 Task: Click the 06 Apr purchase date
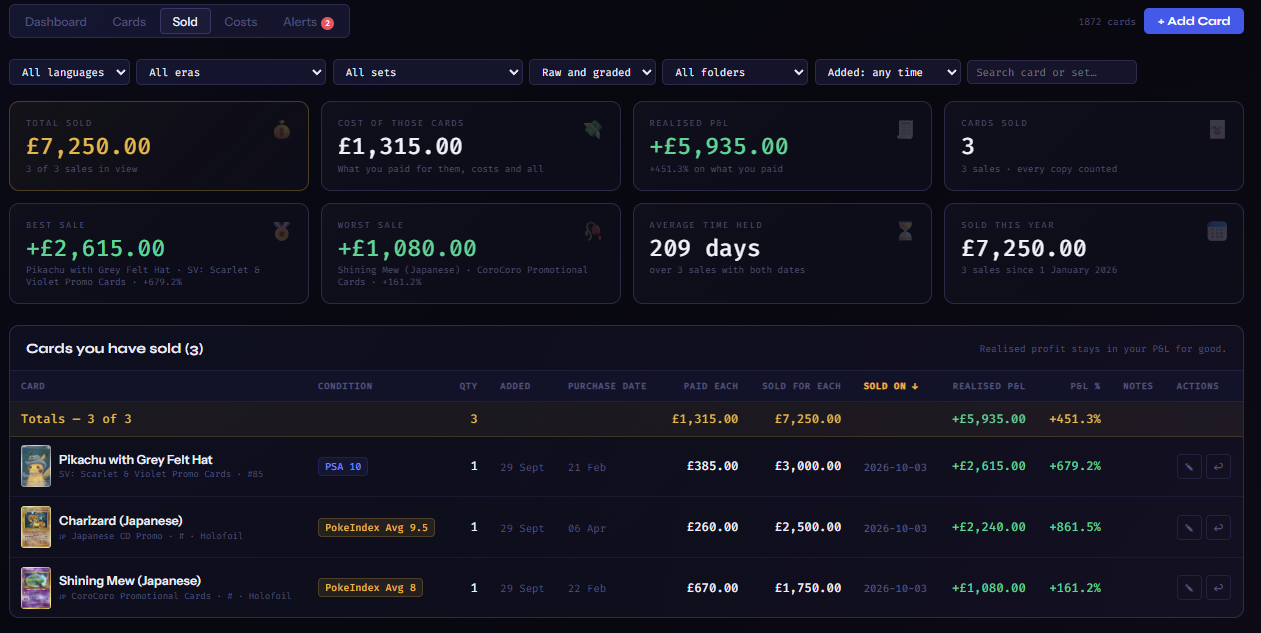coord(587,528)
